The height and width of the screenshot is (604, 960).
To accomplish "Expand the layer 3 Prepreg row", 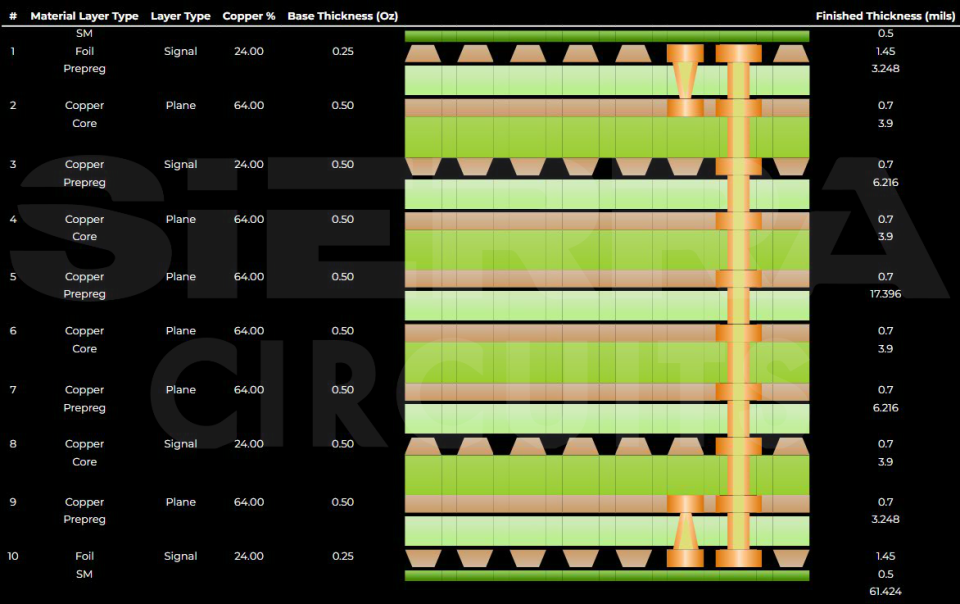I will point(85,182).
